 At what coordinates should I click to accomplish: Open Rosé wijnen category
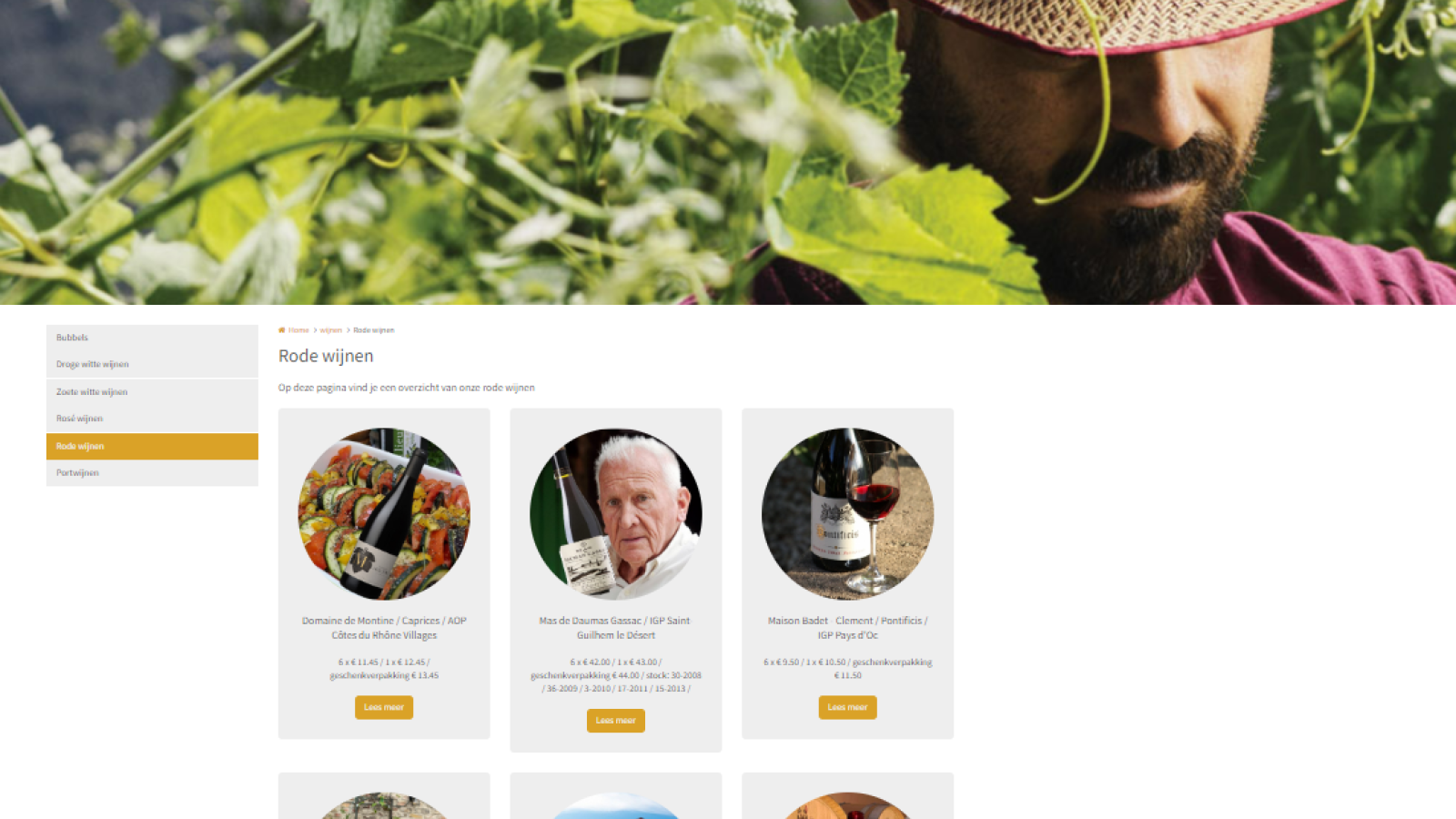152,419
